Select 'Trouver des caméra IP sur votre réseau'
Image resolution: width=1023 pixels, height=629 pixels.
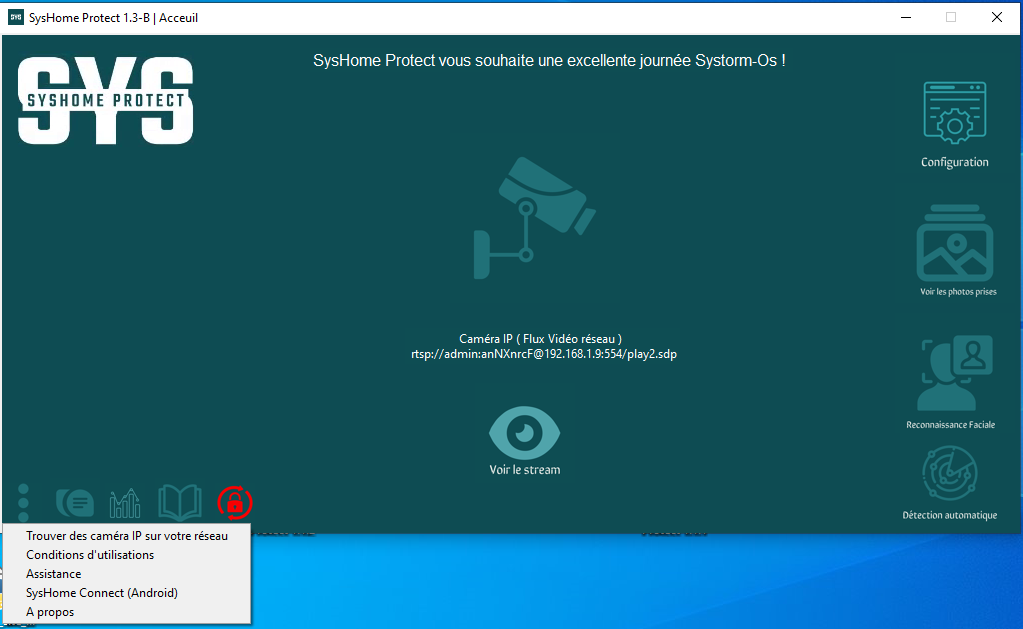127,536
